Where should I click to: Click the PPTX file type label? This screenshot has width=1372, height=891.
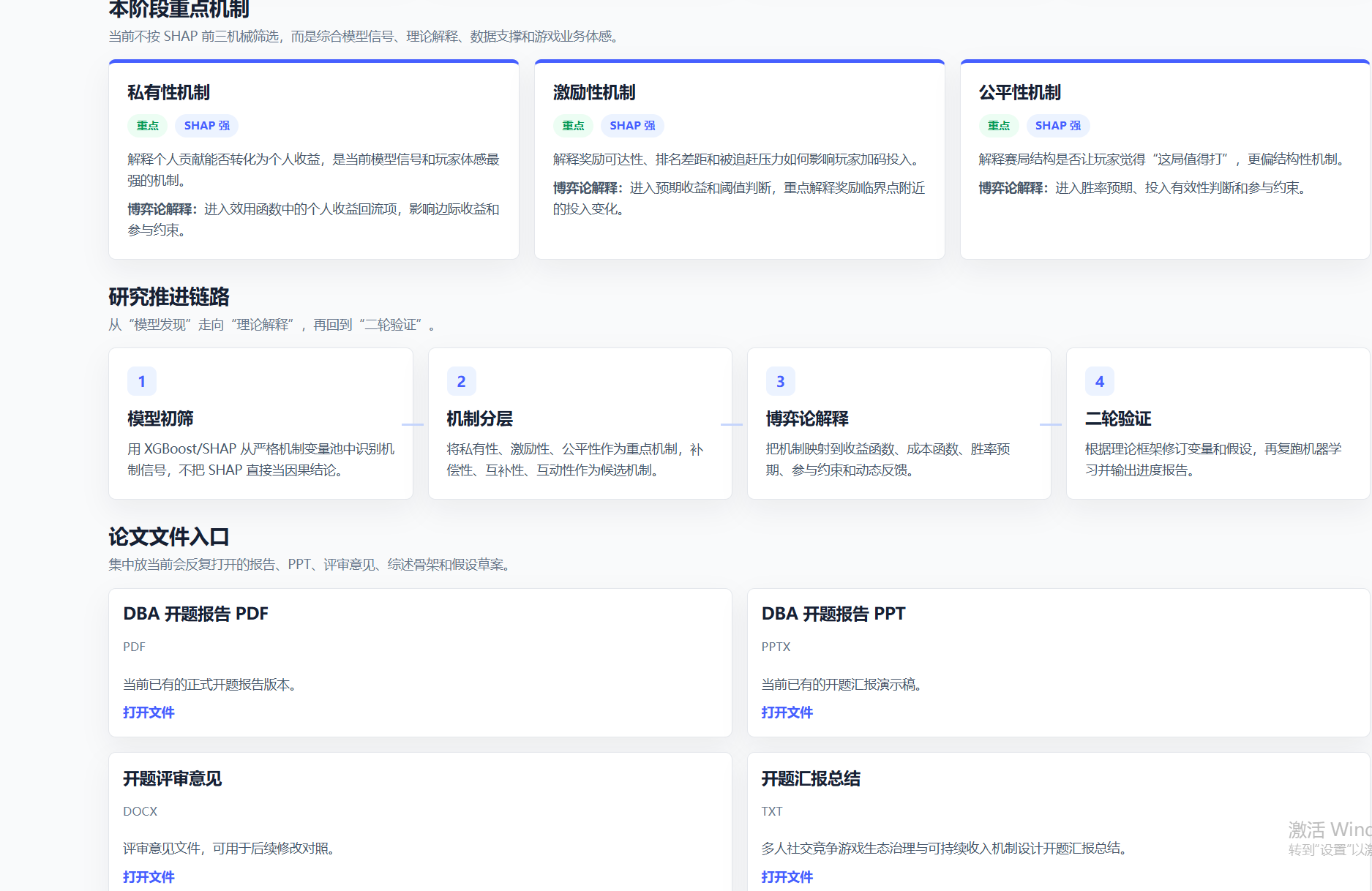776,647
